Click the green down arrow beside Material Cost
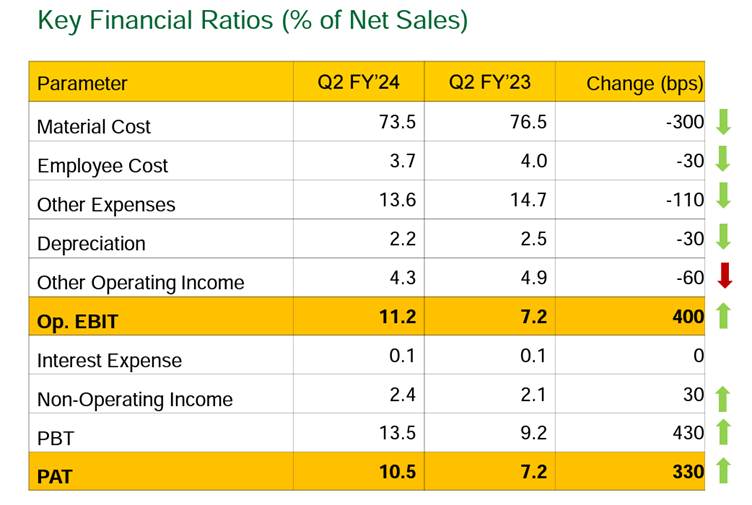752x505 pixels. click(724, 124)
